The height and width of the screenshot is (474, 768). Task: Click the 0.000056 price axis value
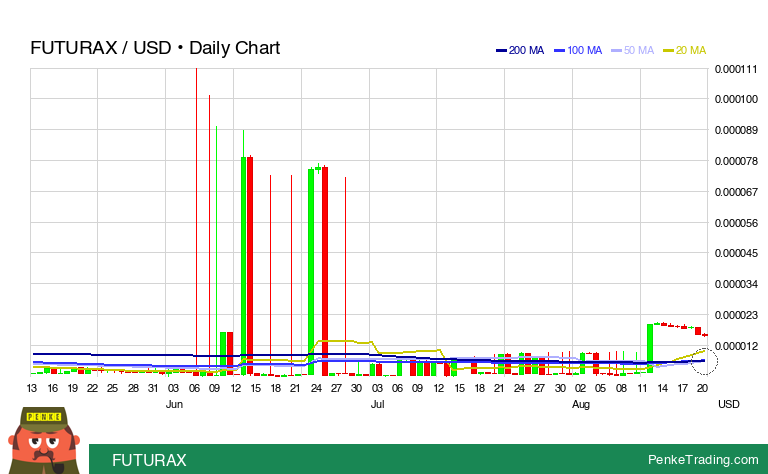tap(736, 223)
